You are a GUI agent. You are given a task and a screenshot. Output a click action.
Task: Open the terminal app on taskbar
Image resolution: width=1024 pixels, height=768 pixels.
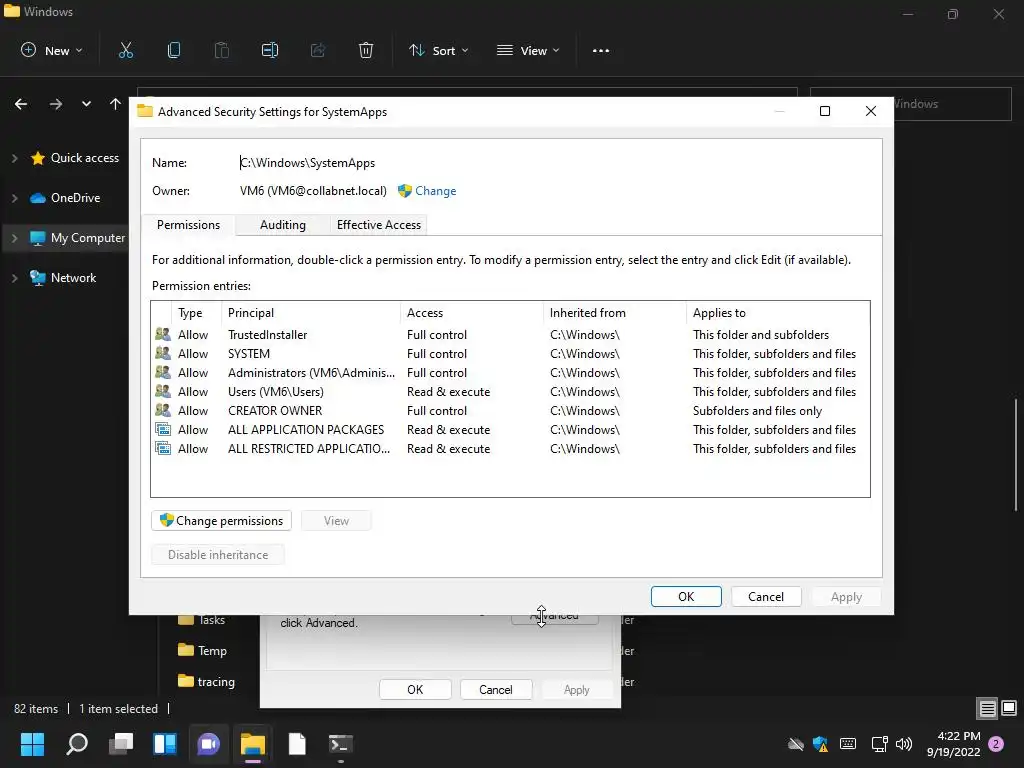click(341, 743)
